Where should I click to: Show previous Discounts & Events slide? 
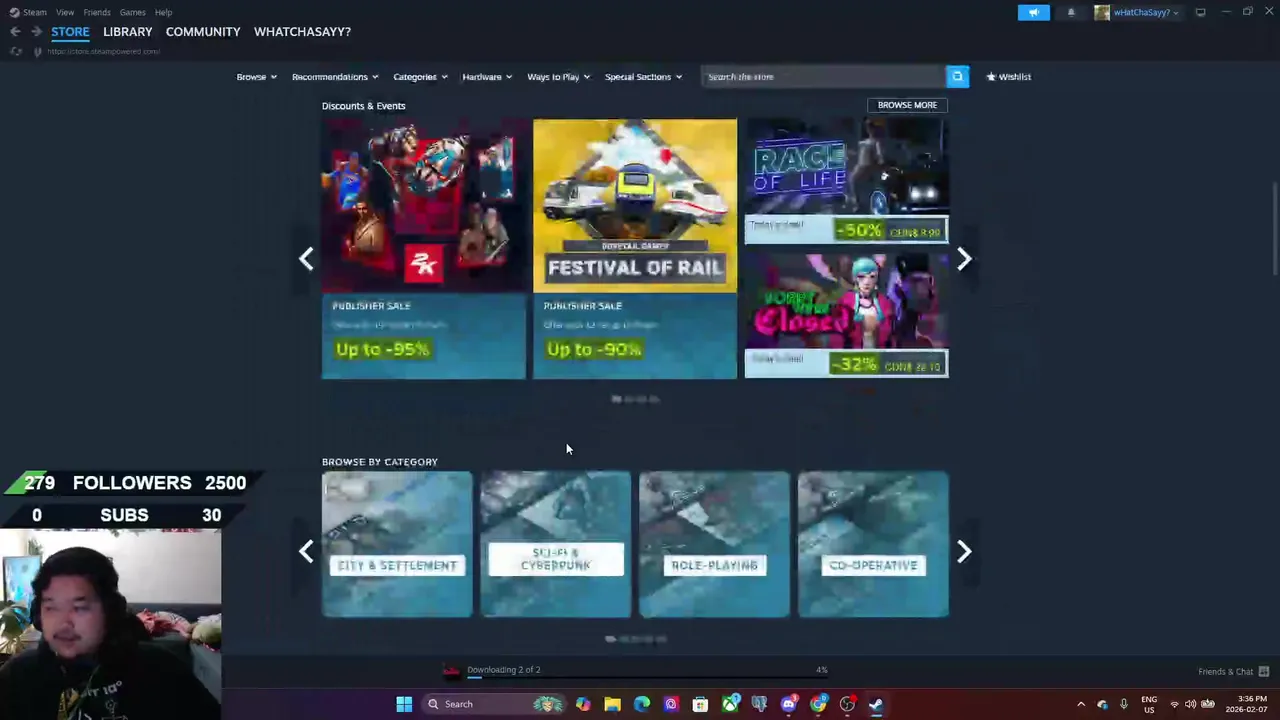(x=306, y=259)
